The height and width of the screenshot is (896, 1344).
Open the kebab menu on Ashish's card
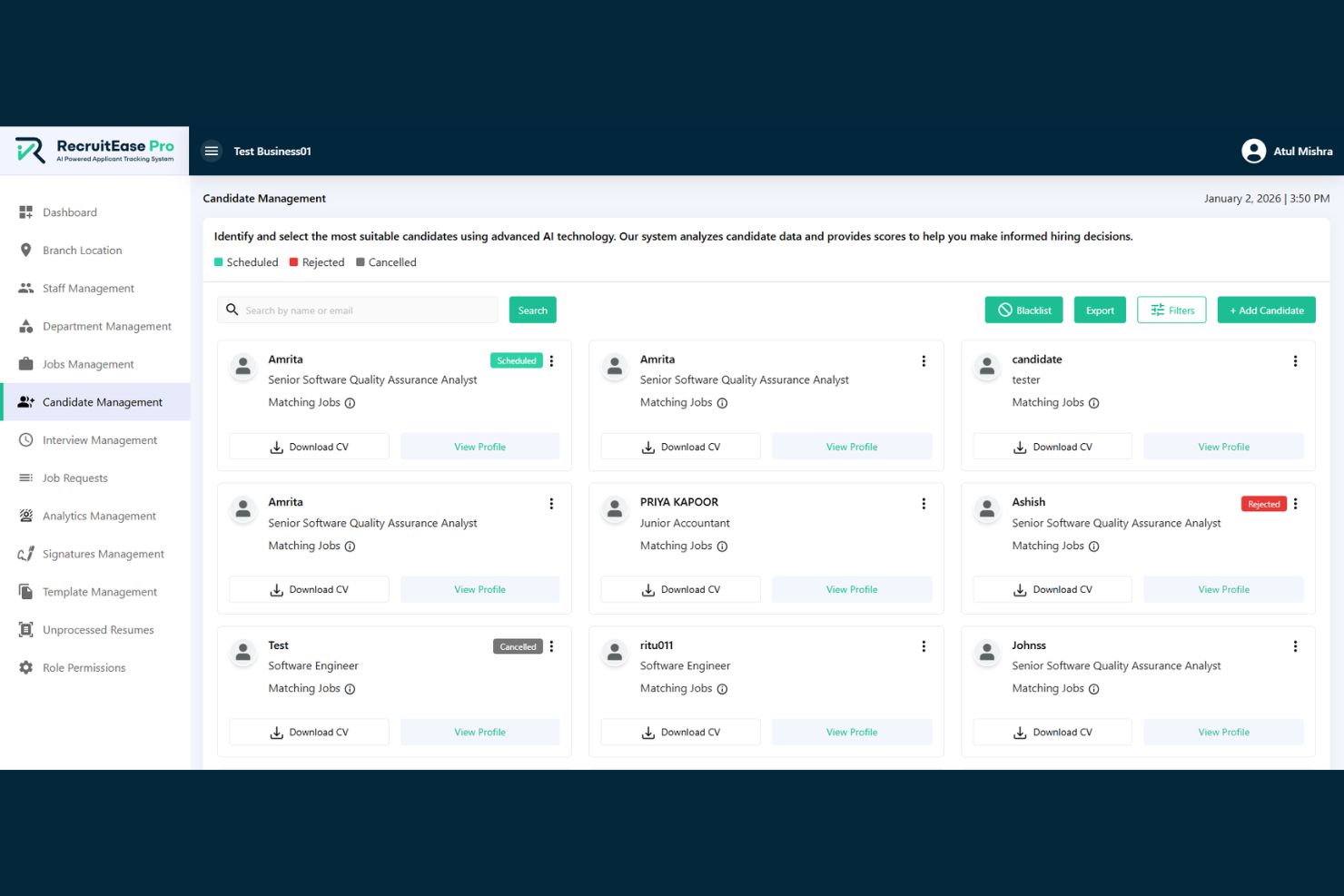[x=1296, y=503]
